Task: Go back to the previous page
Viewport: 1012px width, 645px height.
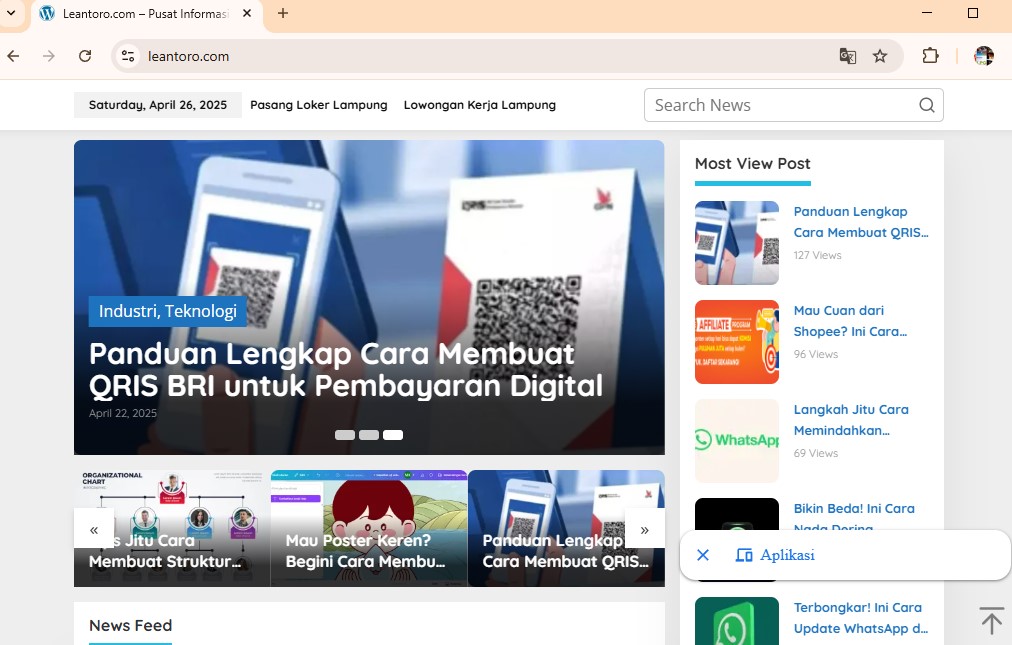Action: click(x=14, y=56)
